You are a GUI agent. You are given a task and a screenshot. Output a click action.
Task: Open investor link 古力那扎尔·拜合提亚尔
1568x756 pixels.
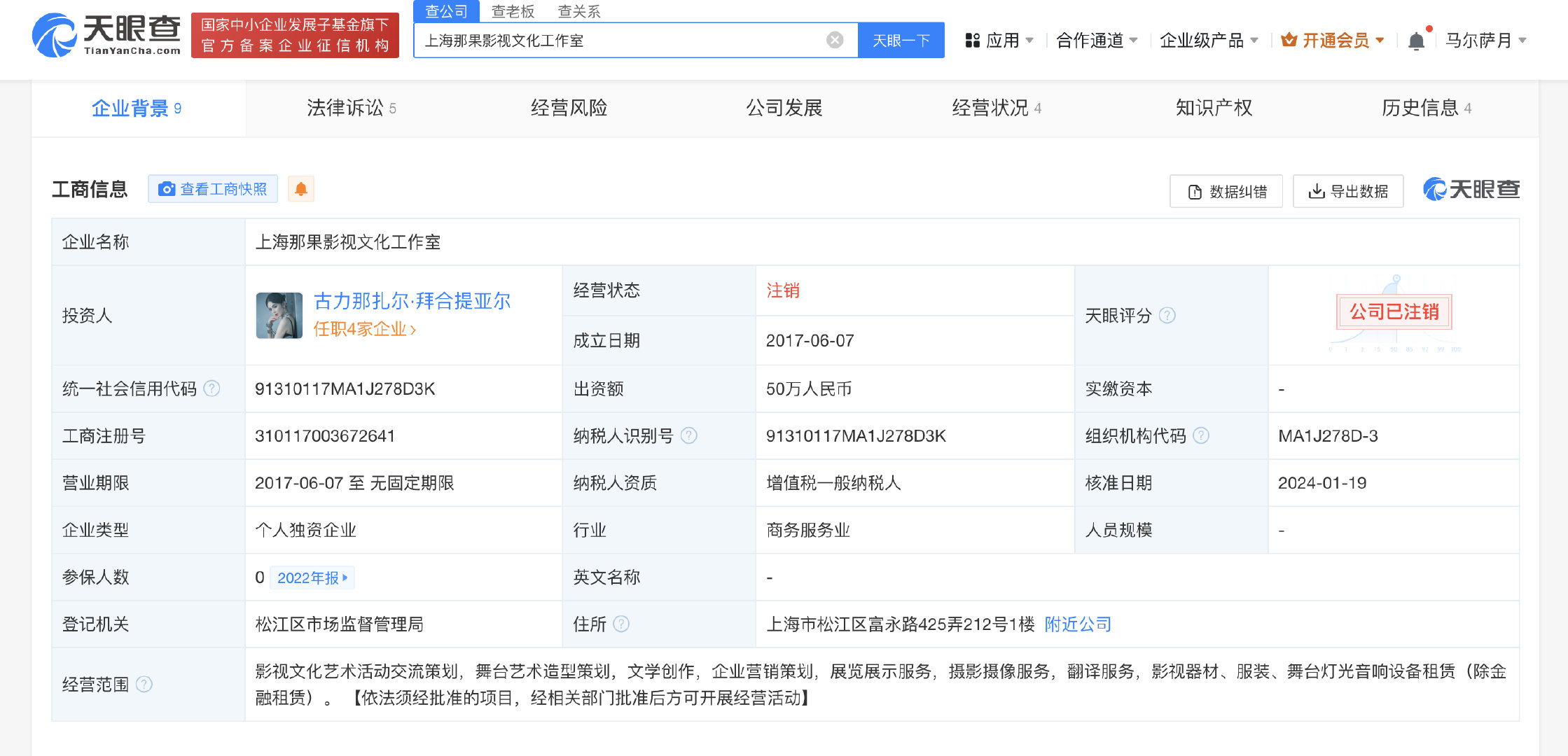[x=412, y=301]
